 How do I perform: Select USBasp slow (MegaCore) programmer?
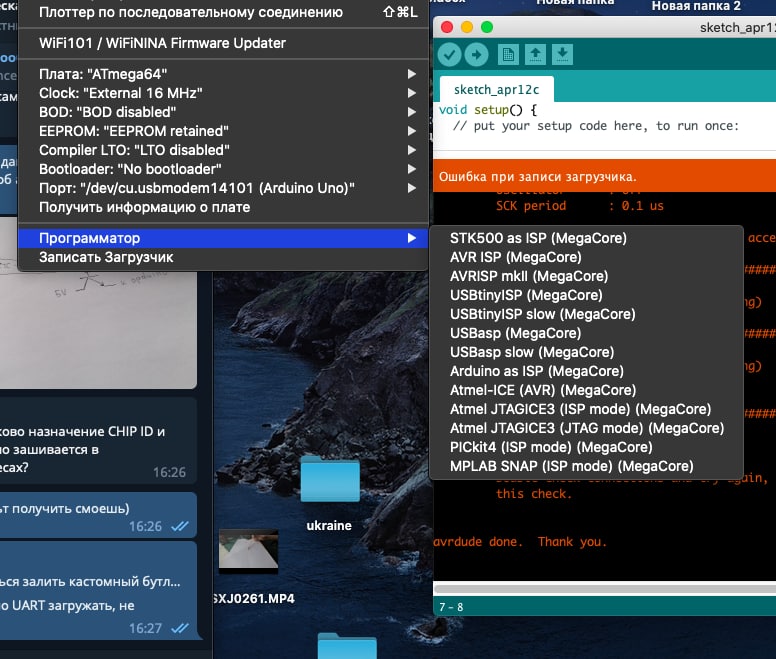[587, 352]
